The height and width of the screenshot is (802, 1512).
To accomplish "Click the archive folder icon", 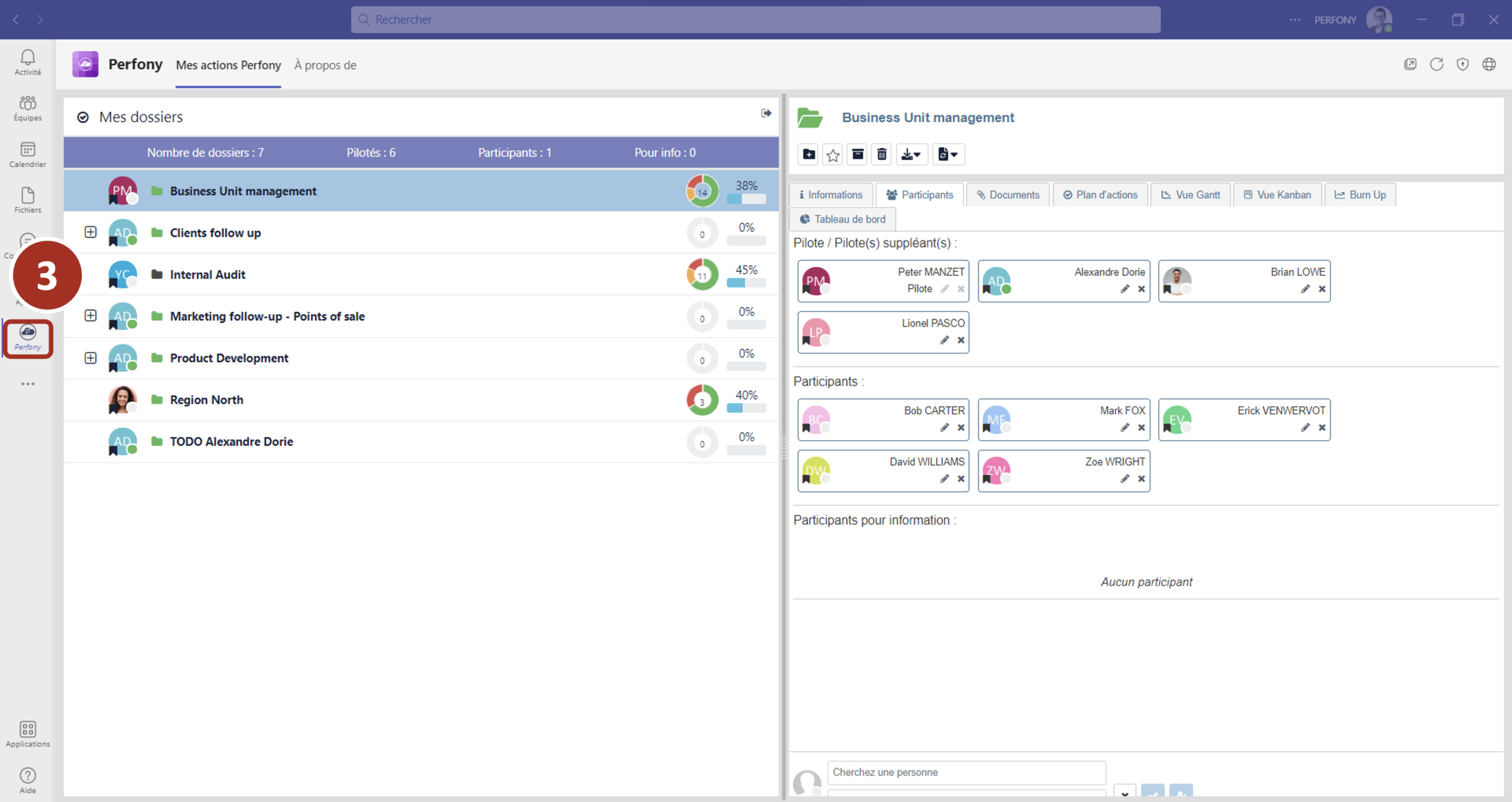I will [857, 154].
